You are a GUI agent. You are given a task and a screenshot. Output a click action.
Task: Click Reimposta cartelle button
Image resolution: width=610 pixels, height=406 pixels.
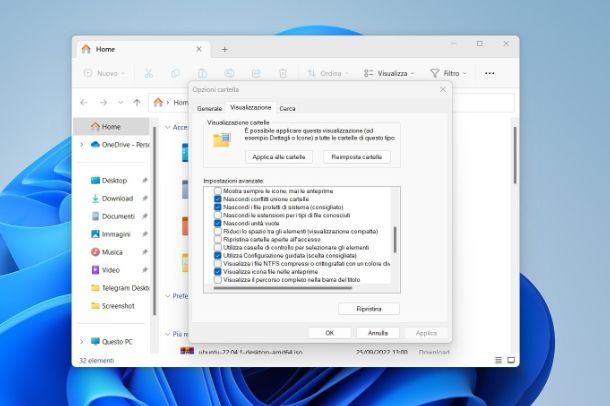tap(357, 157)
